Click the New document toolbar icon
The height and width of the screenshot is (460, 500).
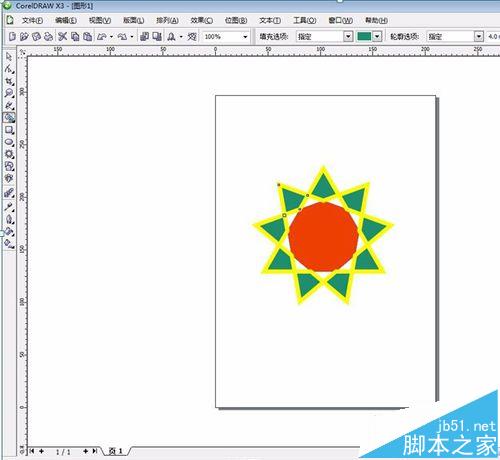coord(12,36)
